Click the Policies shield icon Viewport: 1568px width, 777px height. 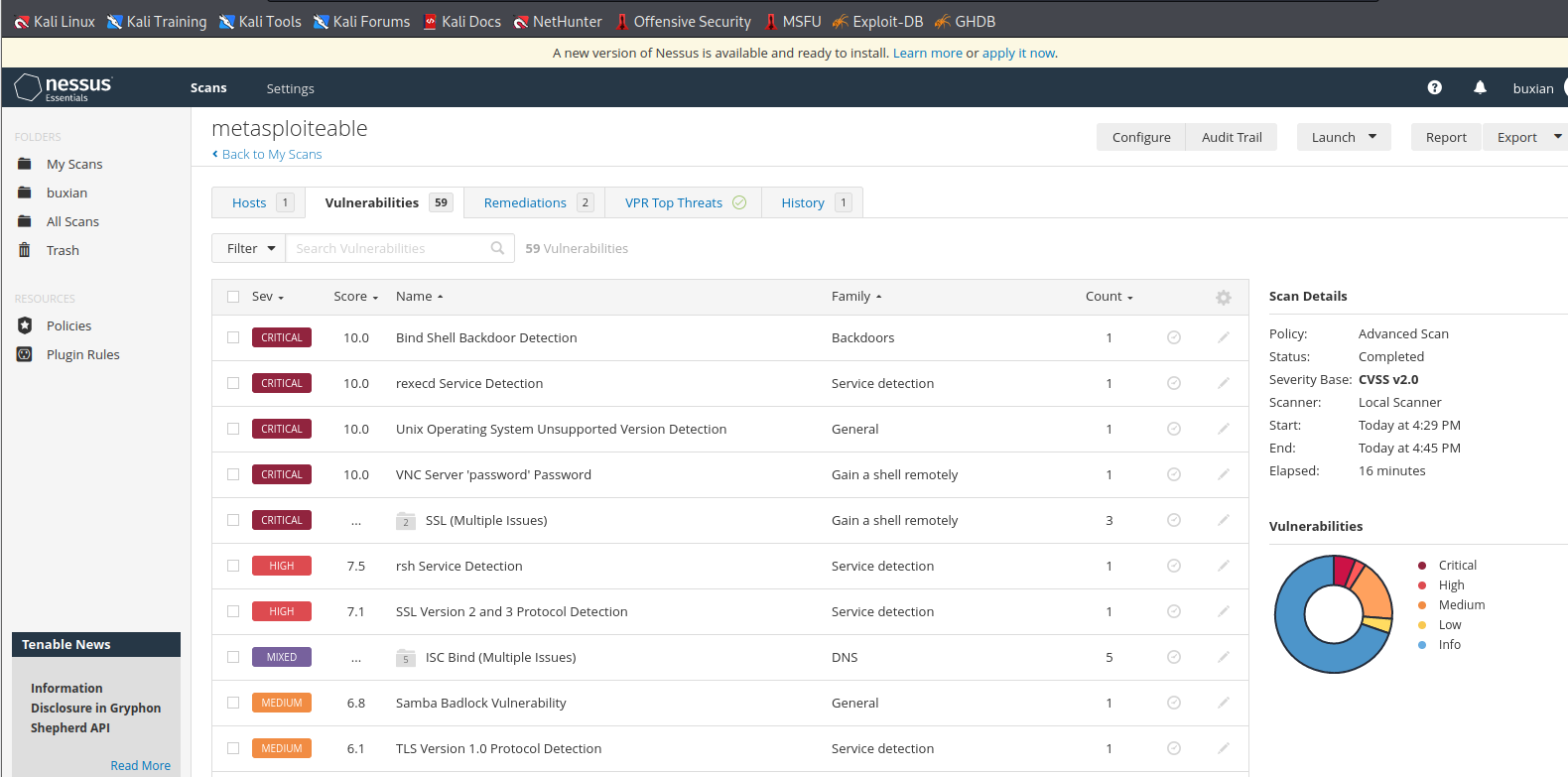pos(25,325)
